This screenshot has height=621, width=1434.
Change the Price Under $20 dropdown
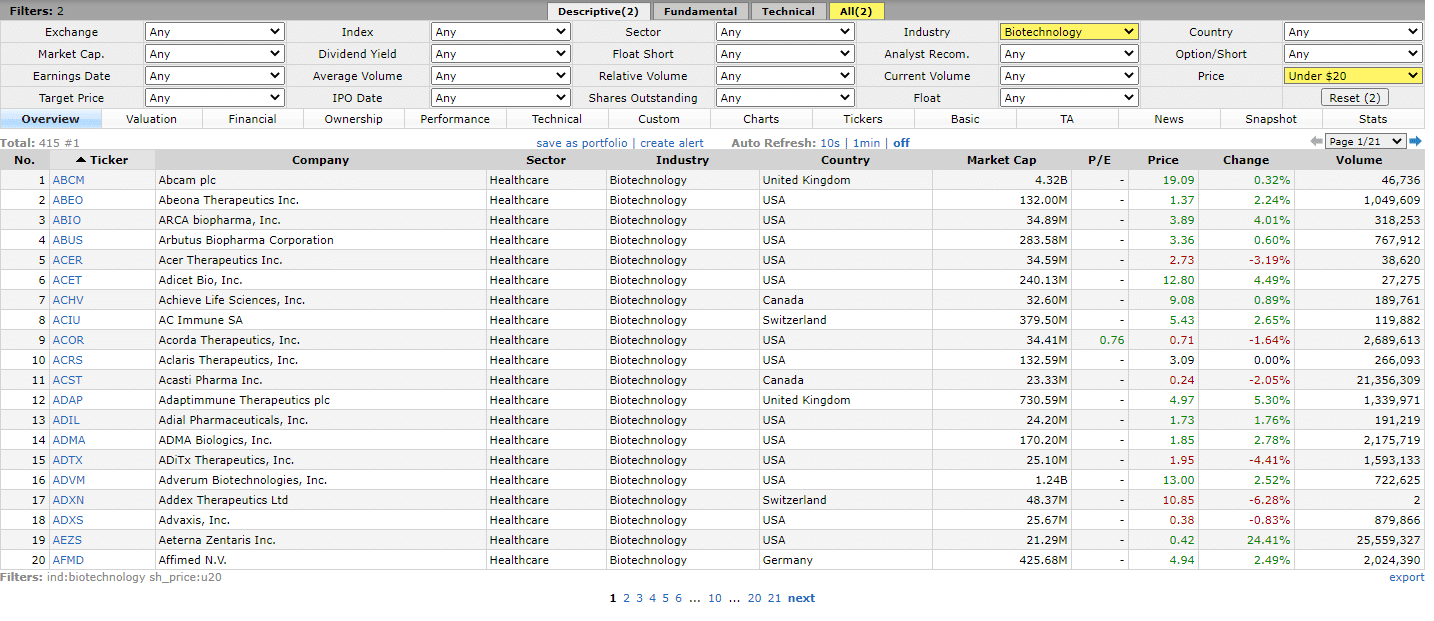(1353, 76)
